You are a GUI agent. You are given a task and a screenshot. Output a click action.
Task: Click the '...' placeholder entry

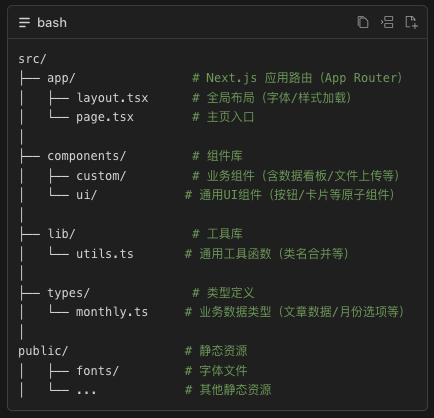click(86, 392)
